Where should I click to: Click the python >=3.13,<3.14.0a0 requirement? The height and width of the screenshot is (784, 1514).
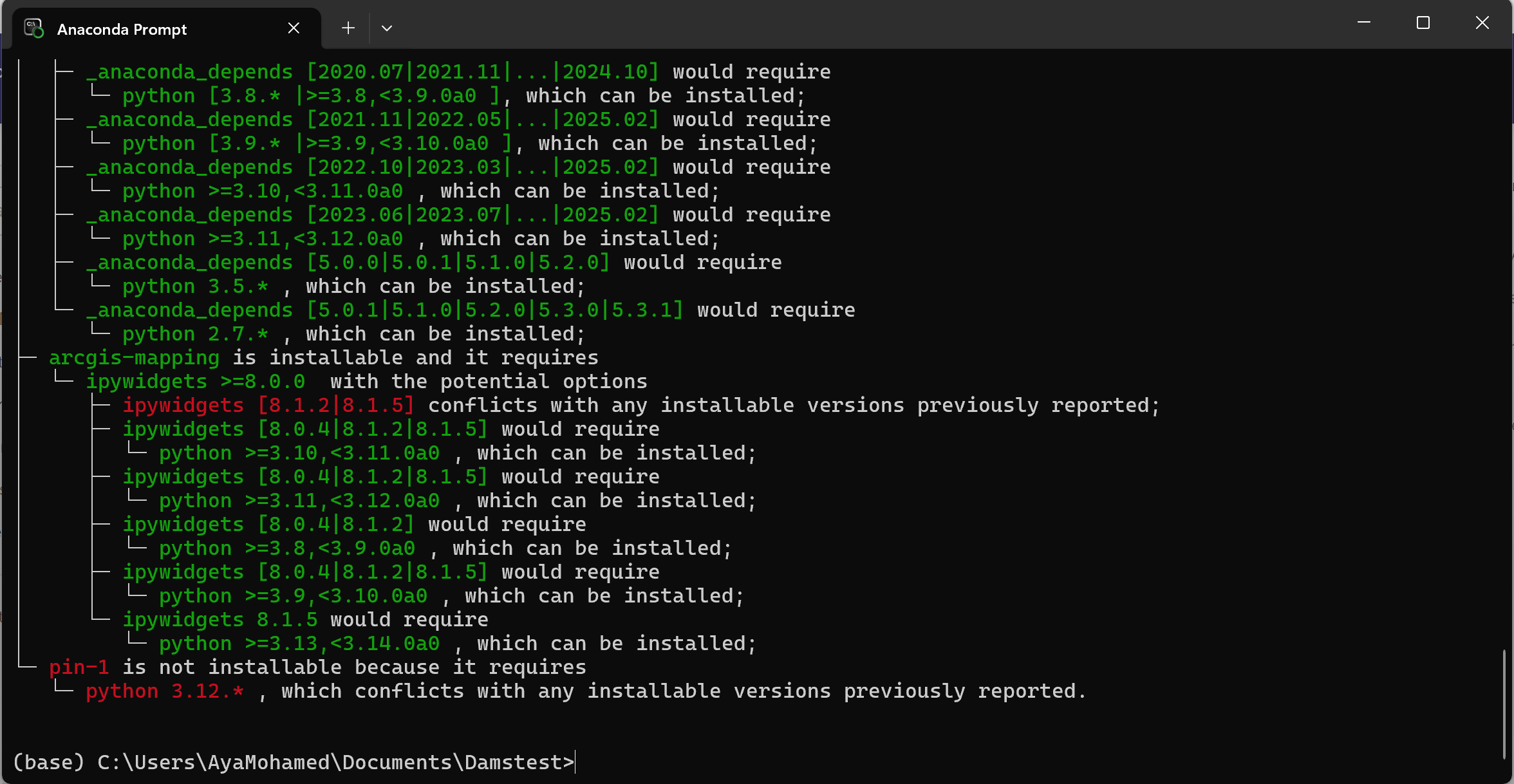pos(299,644)
